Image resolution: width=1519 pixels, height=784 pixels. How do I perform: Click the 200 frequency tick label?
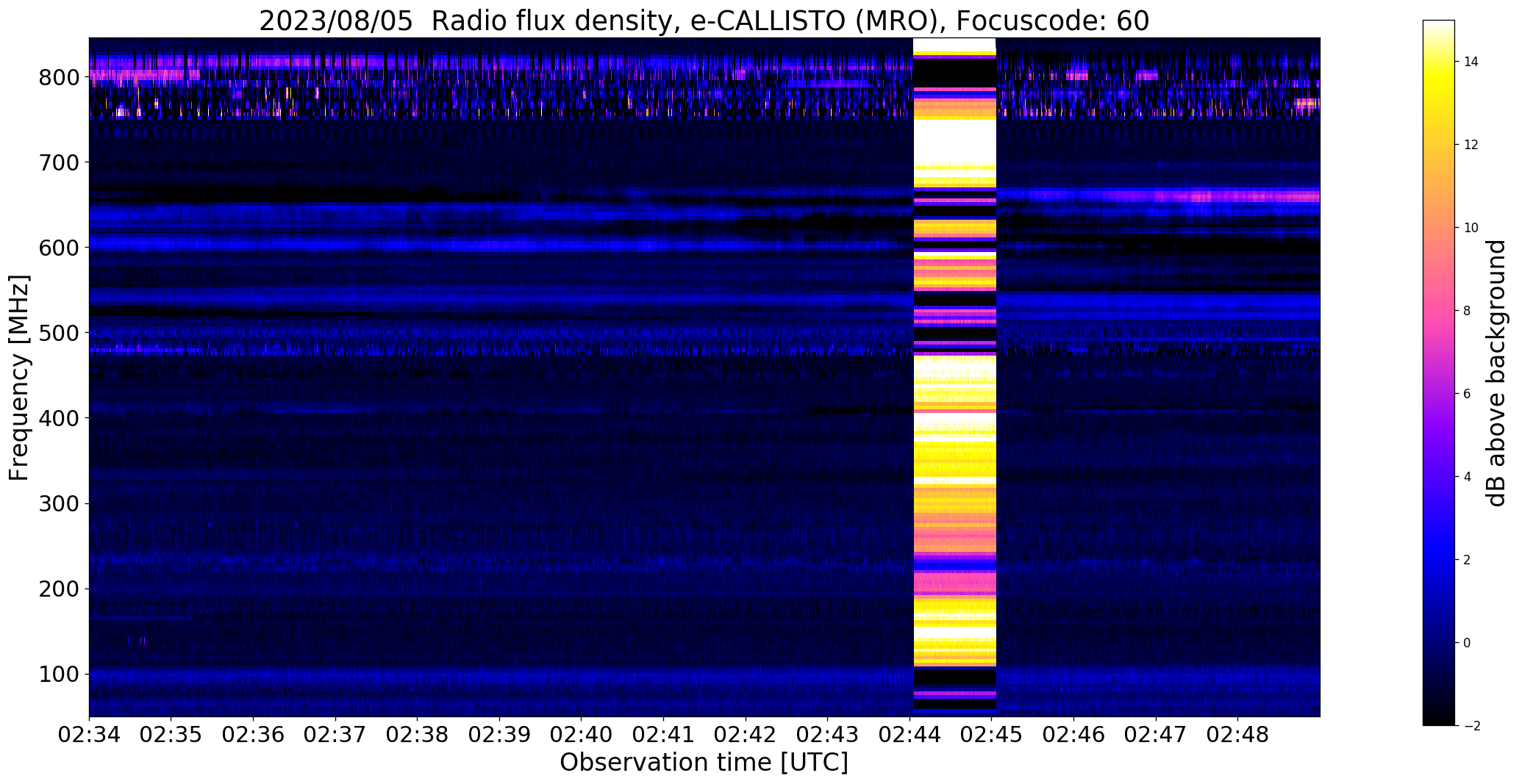tap(58, 589)
